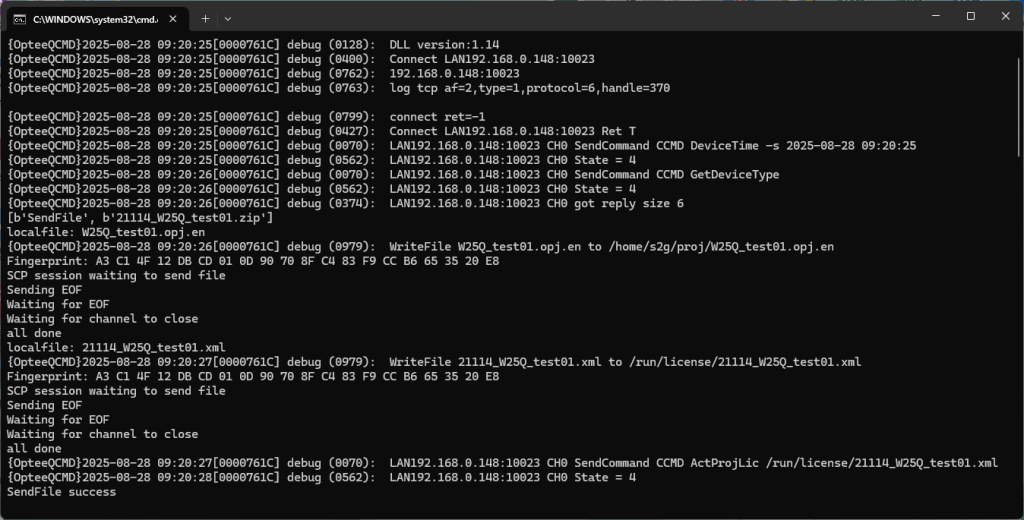This screenshot has height=520, width=1024.
Task: Maximize the terminal window
Action: [970, 16]
